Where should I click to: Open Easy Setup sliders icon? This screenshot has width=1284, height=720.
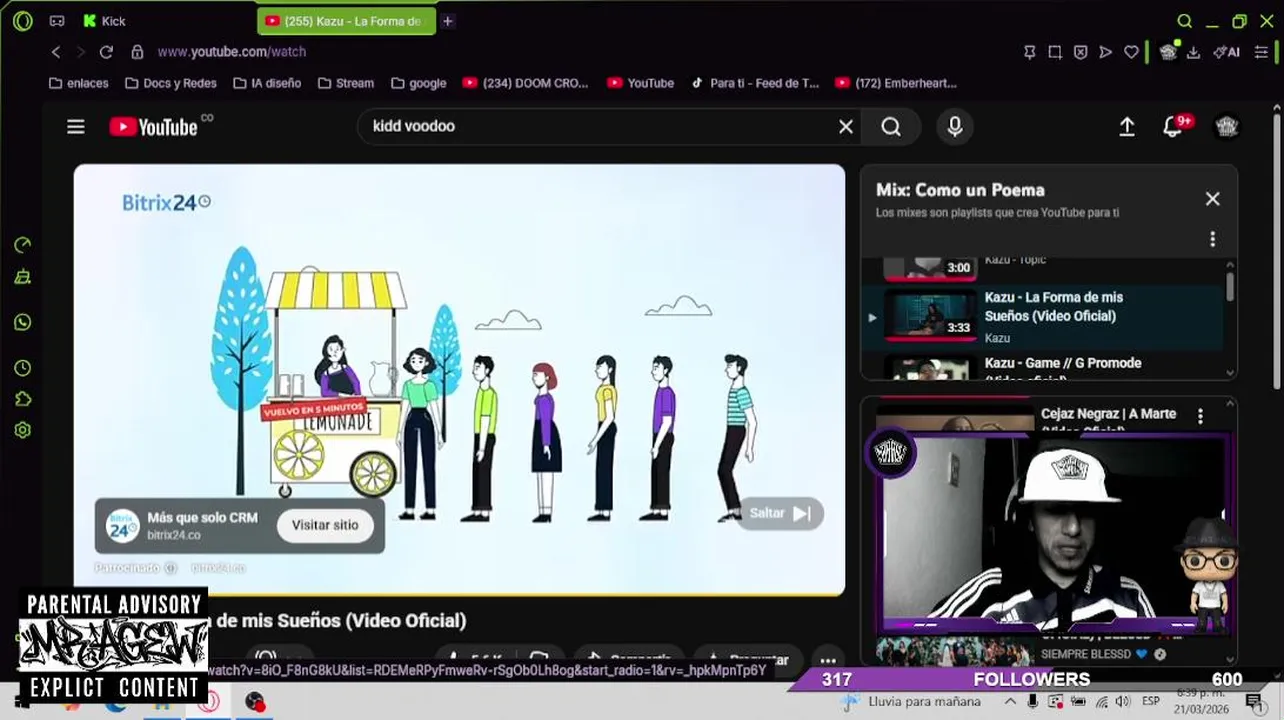pos(1261,52)
